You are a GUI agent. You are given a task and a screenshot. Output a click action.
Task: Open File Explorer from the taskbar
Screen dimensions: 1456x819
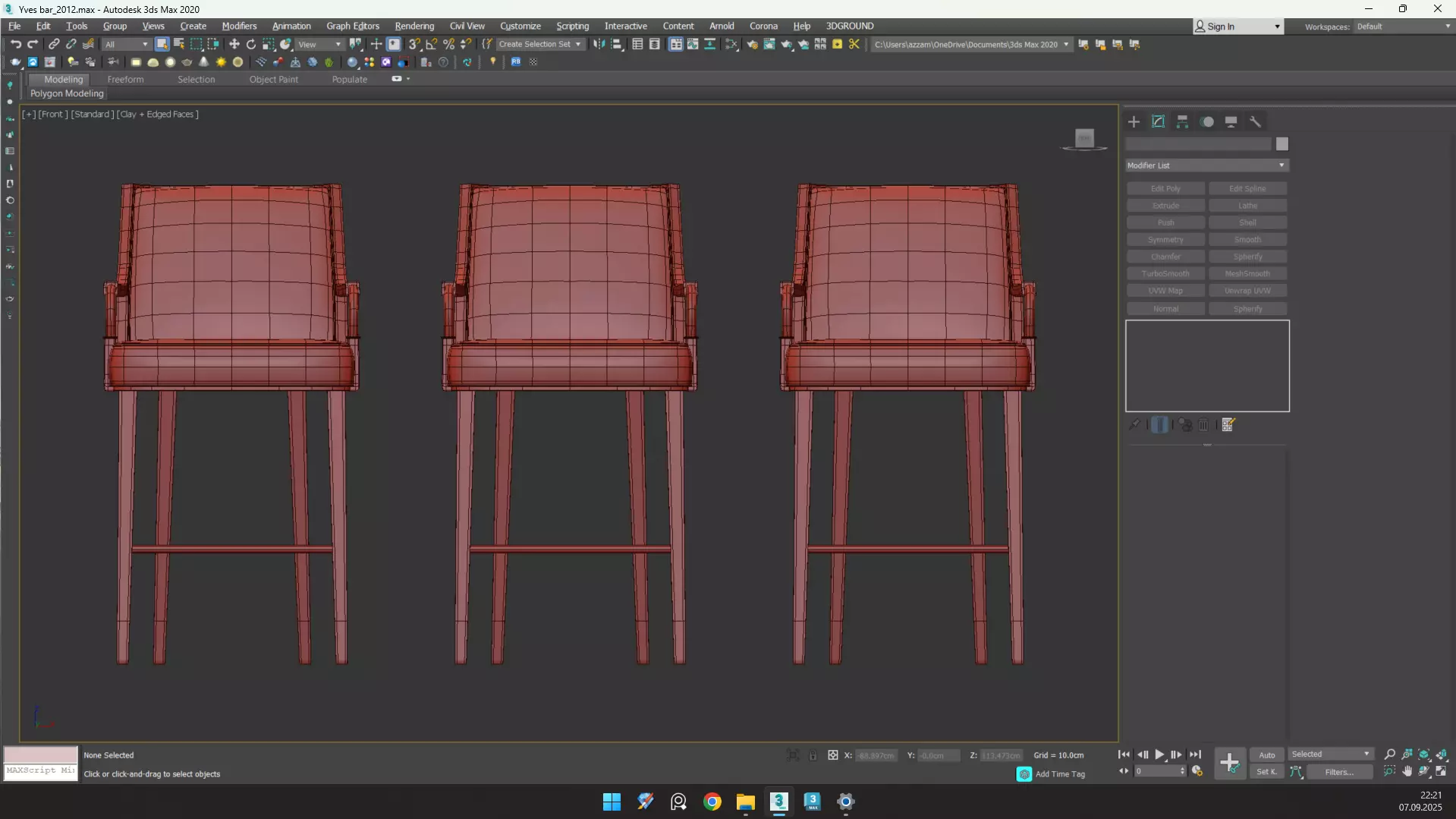pos(745,802)
